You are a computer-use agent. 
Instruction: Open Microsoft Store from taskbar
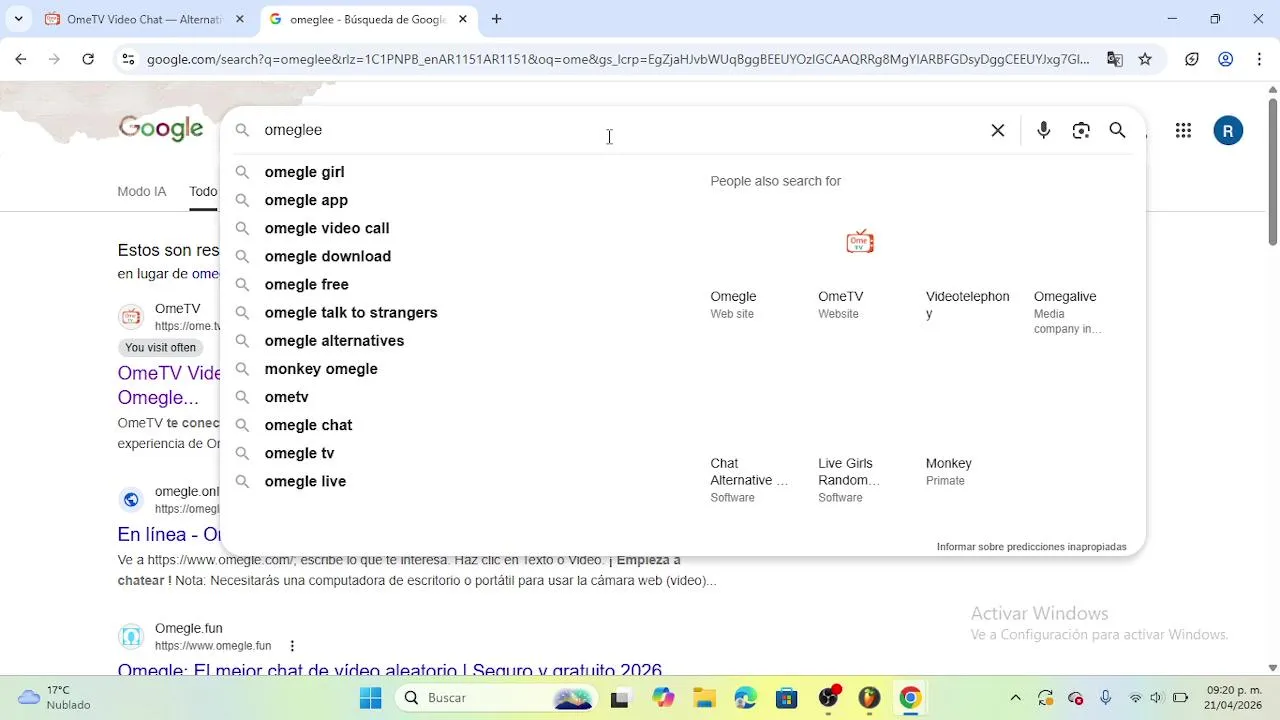pos(786,698)
